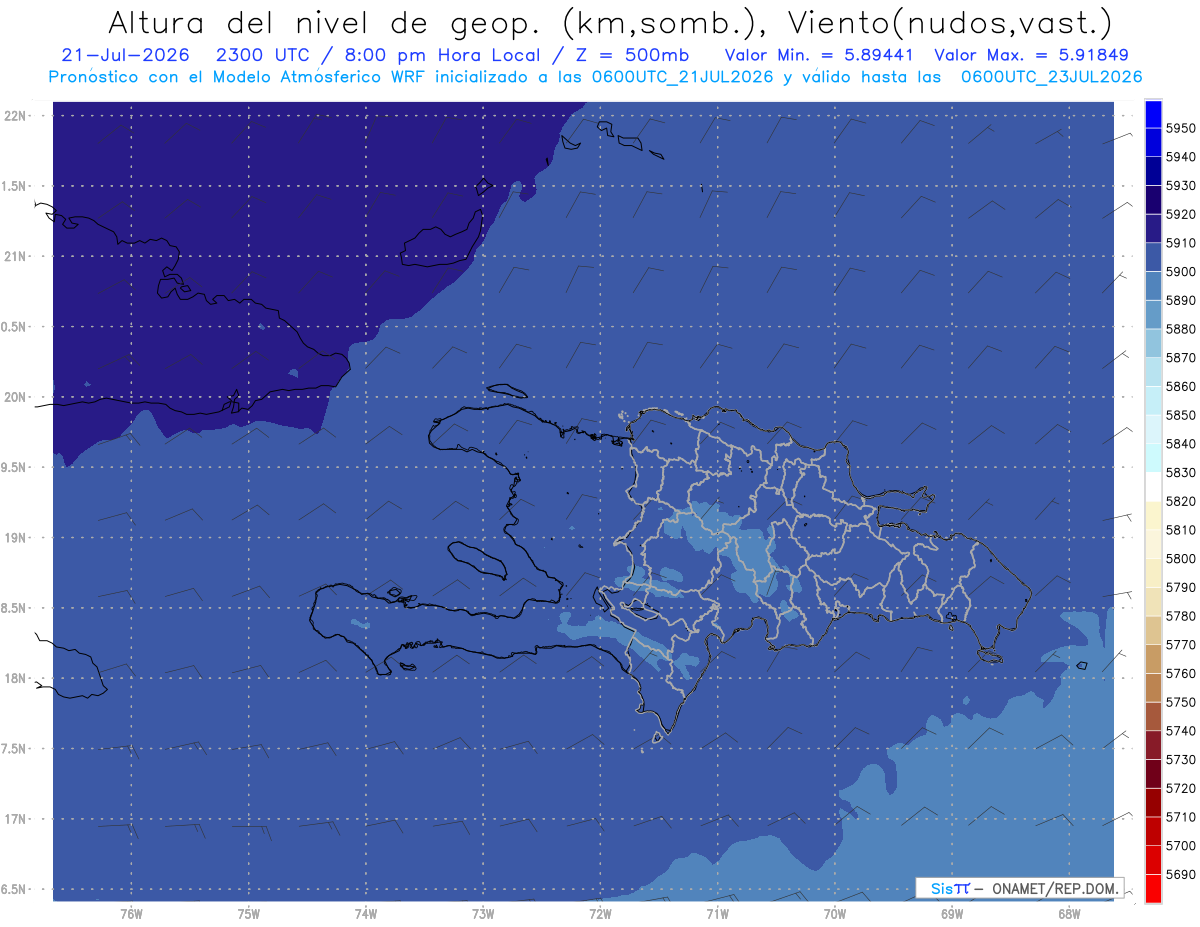Click the color bar segment between 5830 and 5840
This screenshot has width=1200, height=927.
click(x=1152, y=458)
